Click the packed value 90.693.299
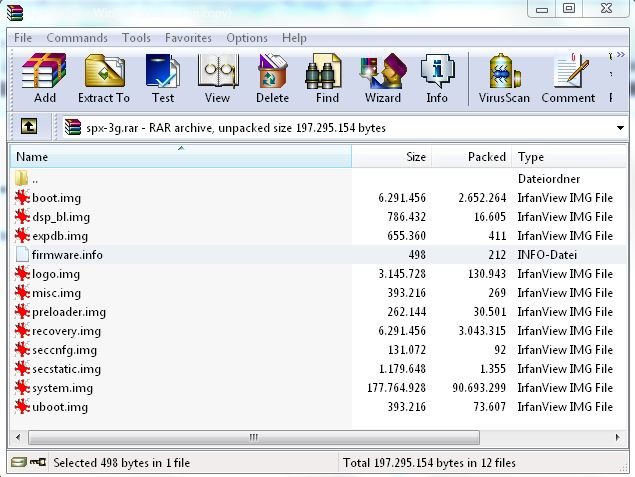 click(x=479, y=388)
